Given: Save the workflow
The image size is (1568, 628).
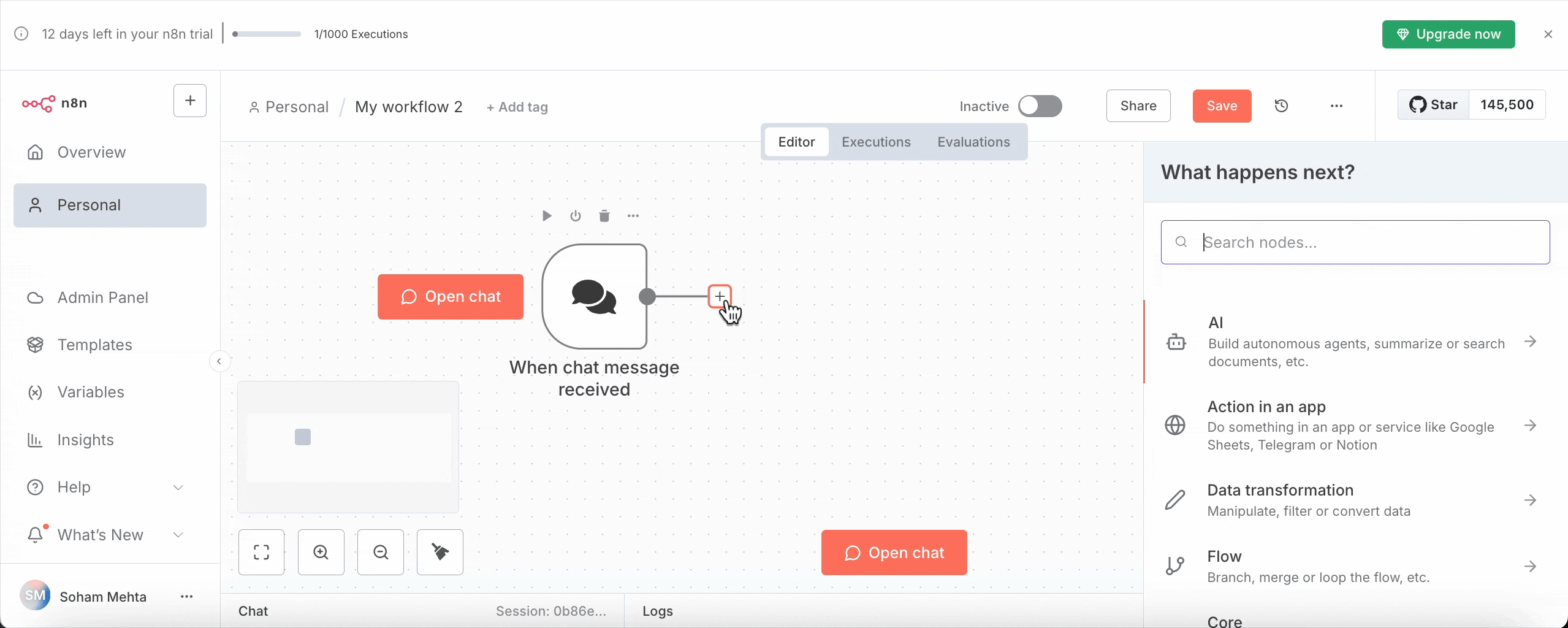Looking at the screenshot, I should [x=1221, y=105].
